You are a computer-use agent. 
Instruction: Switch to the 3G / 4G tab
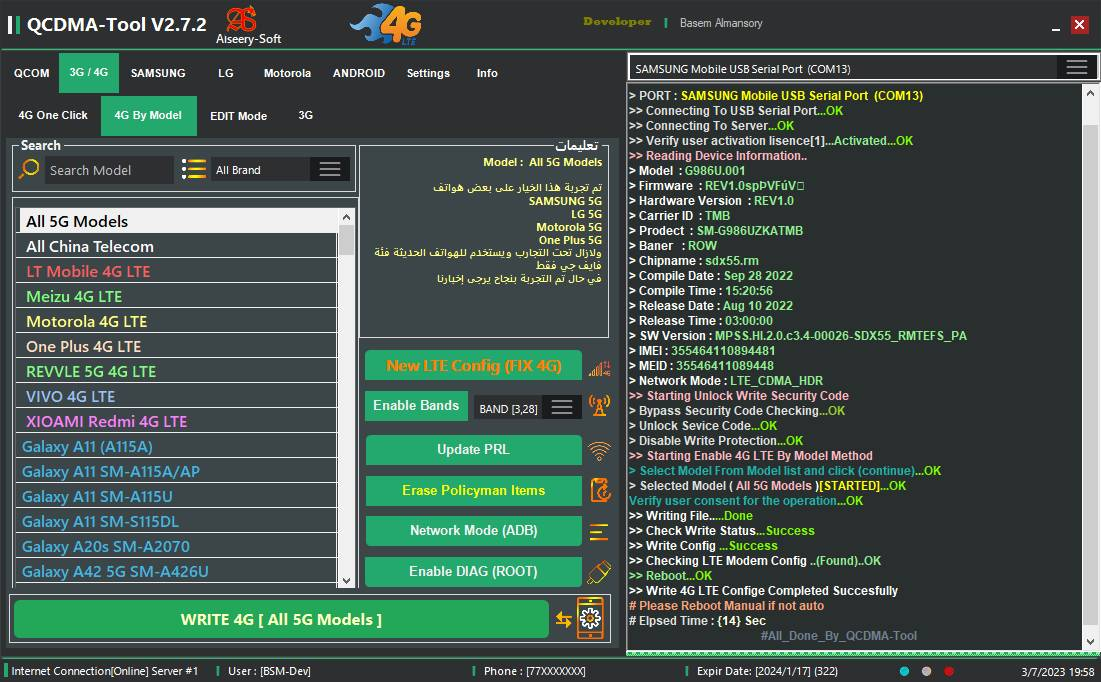tap(88, 72)
